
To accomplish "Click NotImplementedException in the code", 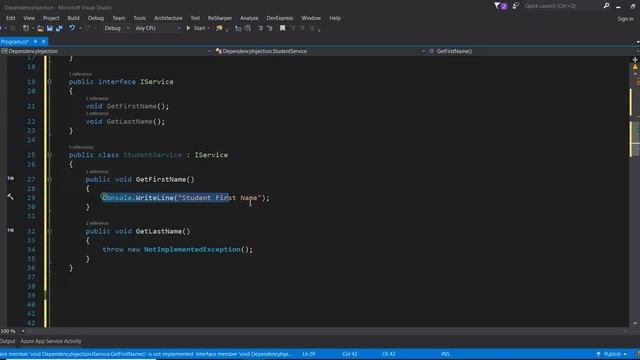I will tap(192, 249).
